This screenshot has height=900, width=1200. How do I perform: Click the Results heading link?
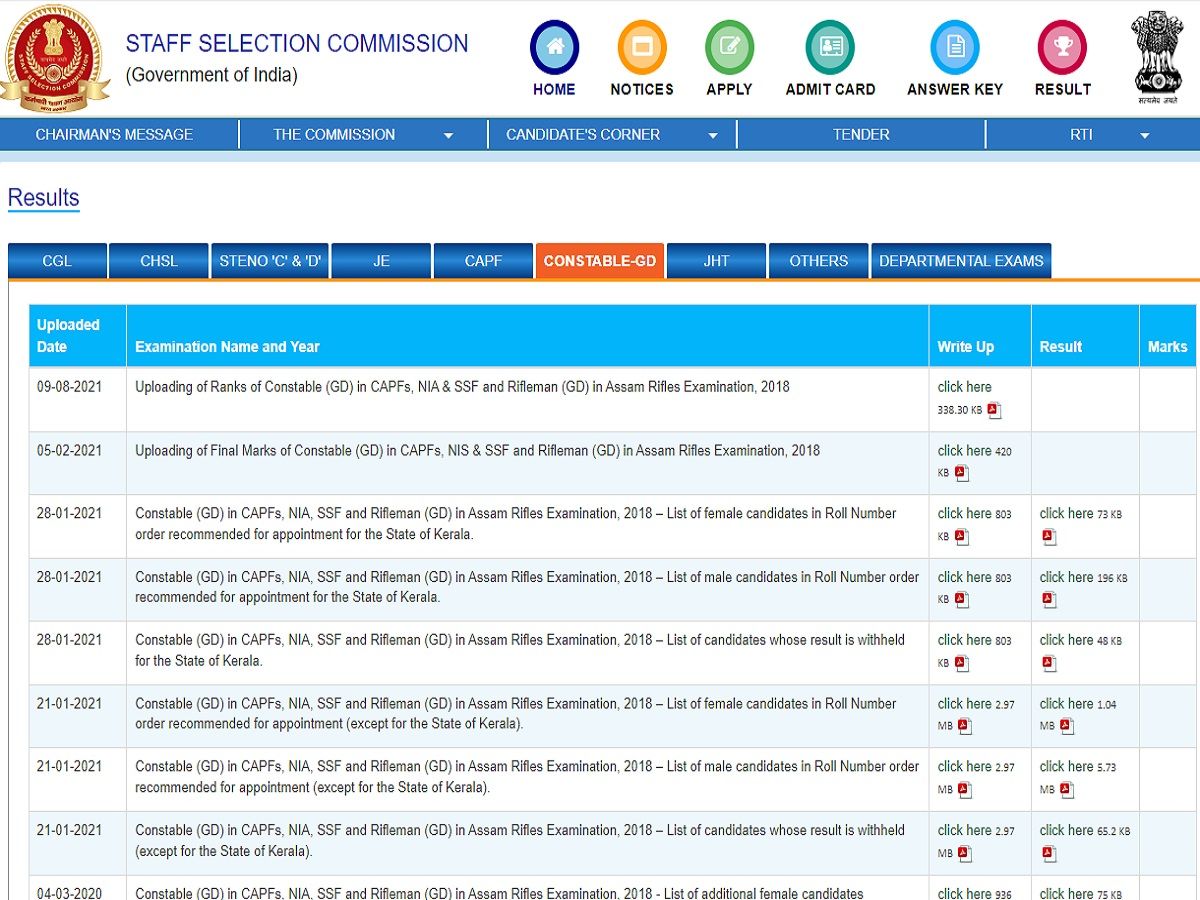pyautogui.click(x=43, y=198)
